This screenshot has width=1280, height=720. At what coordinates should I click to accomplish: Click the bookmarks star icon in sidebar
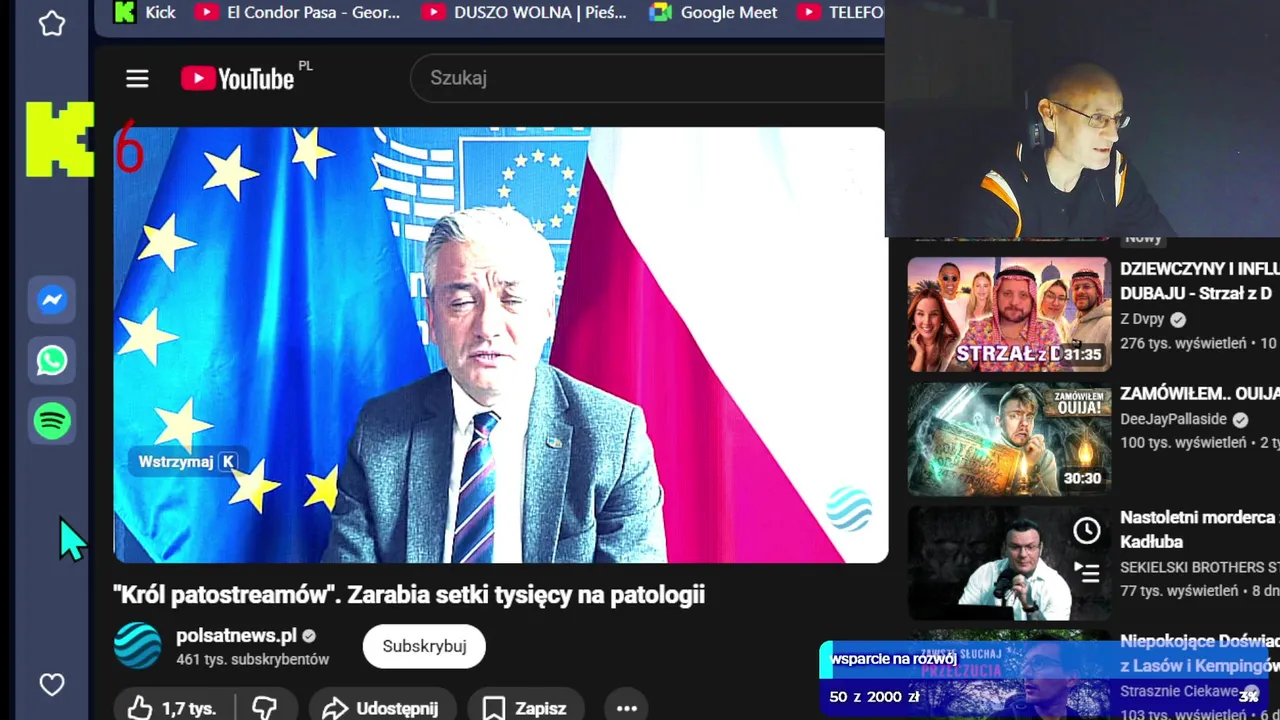52,23
